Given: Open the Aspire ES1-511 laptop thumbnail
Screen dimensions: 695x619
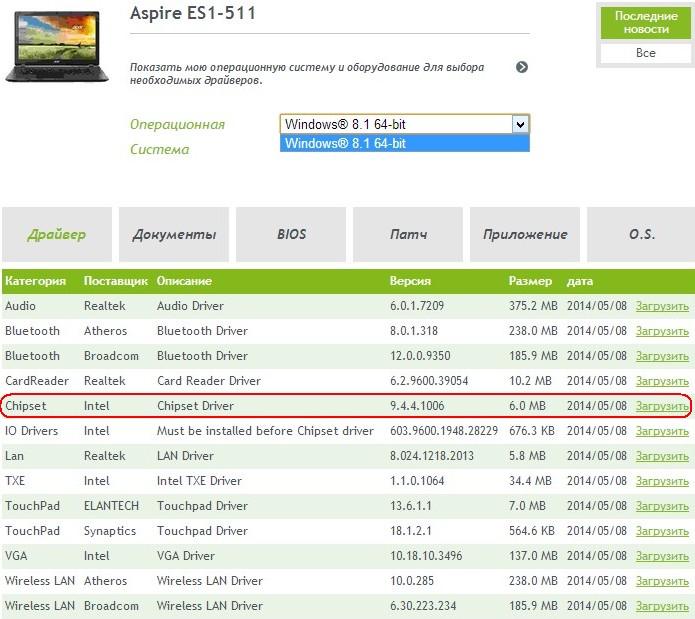Looking at the screenshot, I should tap(57, 47).
